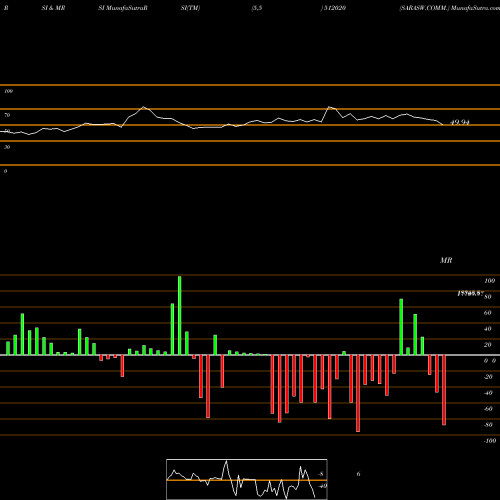Viewport: 500px width, 500px height.
Task: Click the MR axis label -20
Action: tap(488, 377)
